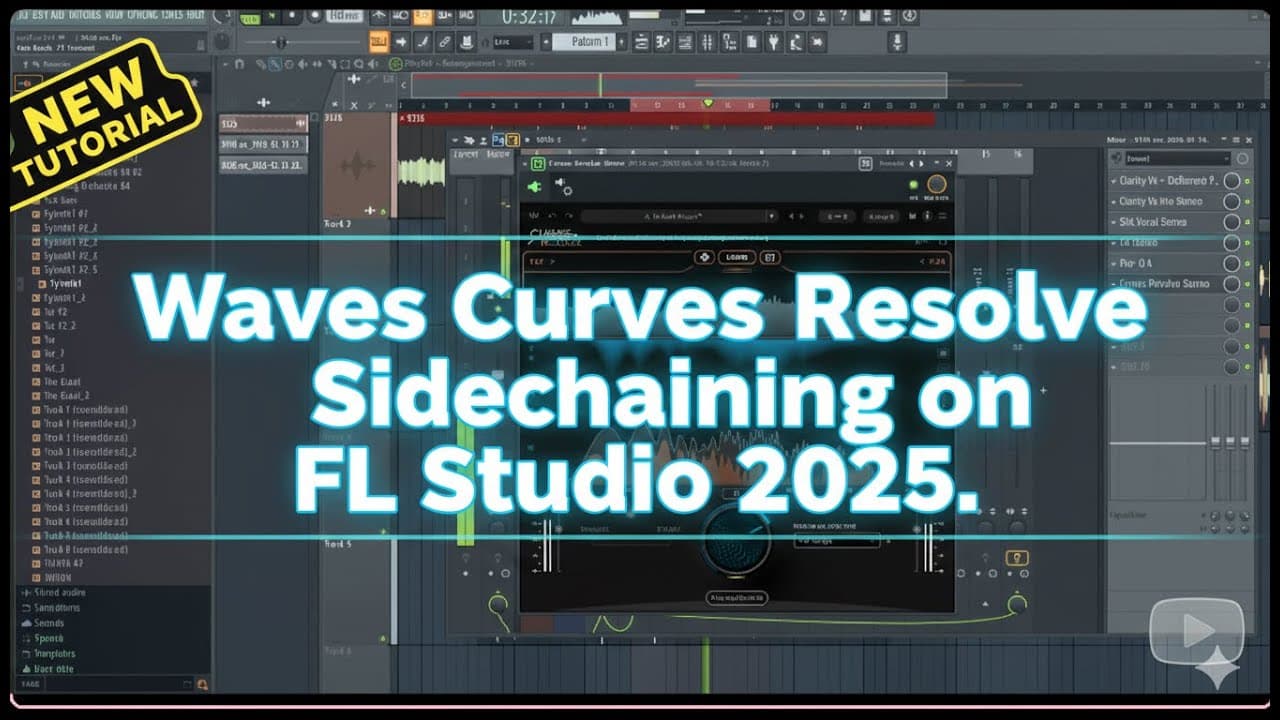The width and height of the screenshot is (1280, 720).
Task: Toggle the green LED in plugin header
Action: [x=913, y=185]
